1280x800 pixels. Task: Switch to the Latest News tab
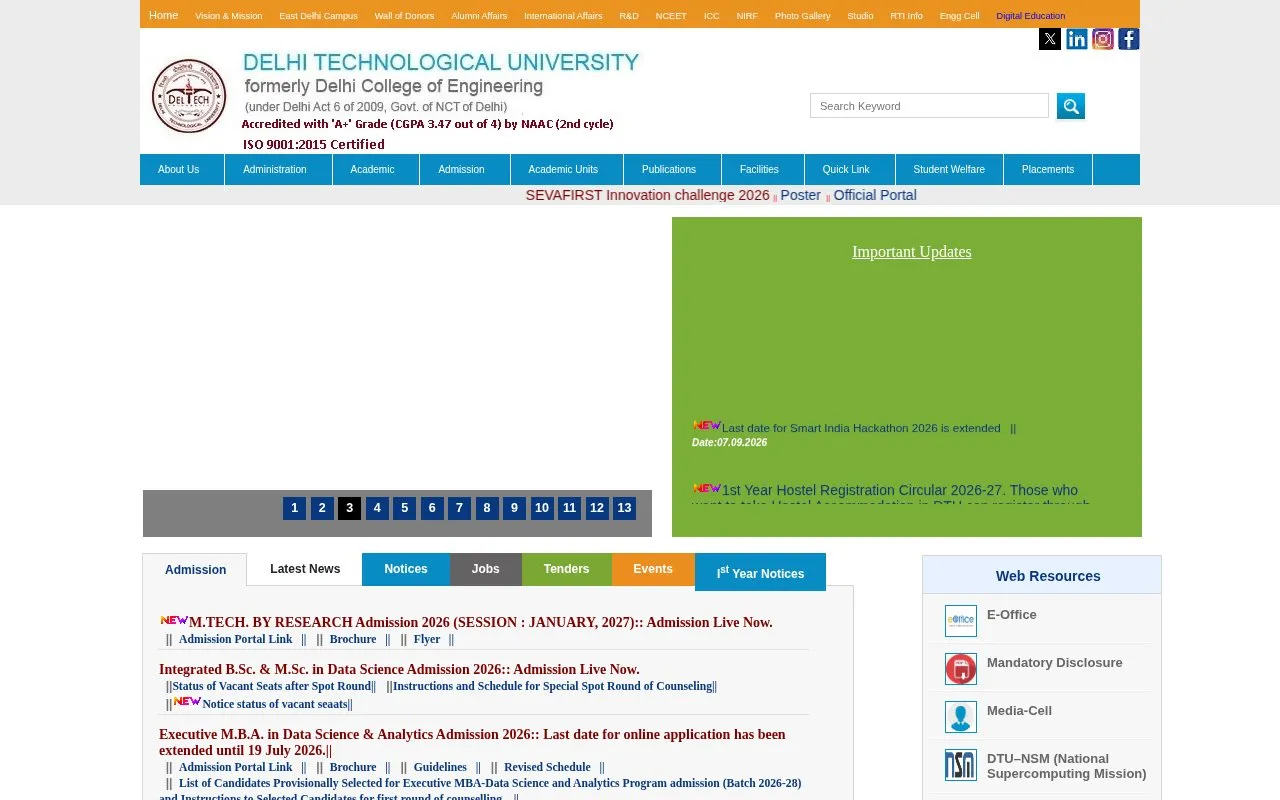coord(305,569)
